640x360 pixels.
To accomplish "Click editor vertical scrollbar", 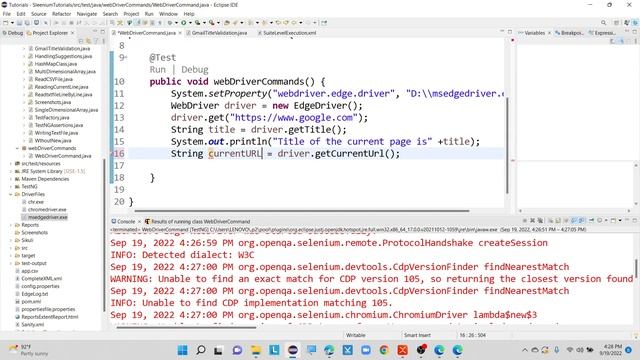I will tap(507, 145).
